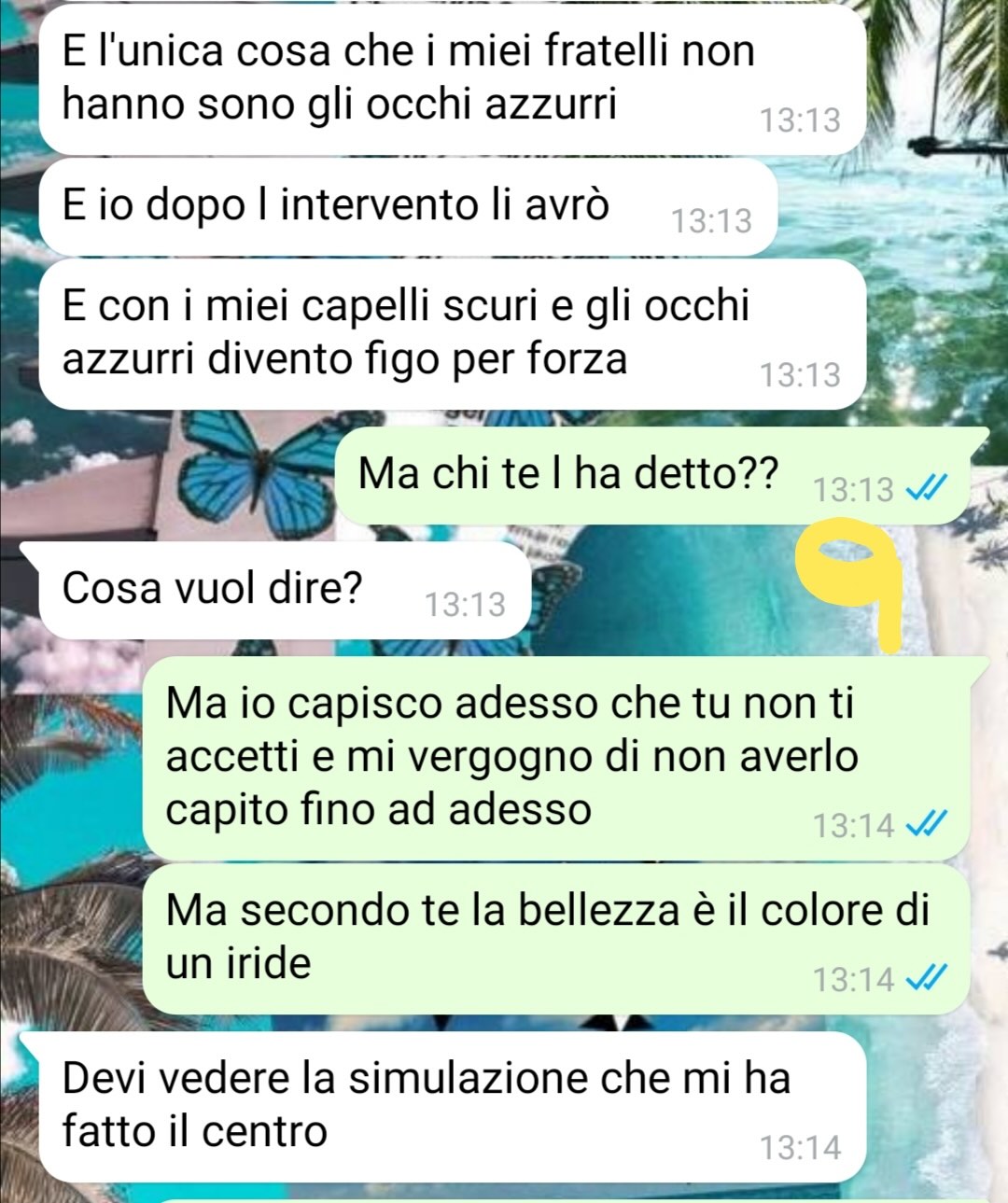Tap the 13:14 timestamp on 'fatto il centro' message
The image size is (1008, 1203).
(x=800, y=1148)
